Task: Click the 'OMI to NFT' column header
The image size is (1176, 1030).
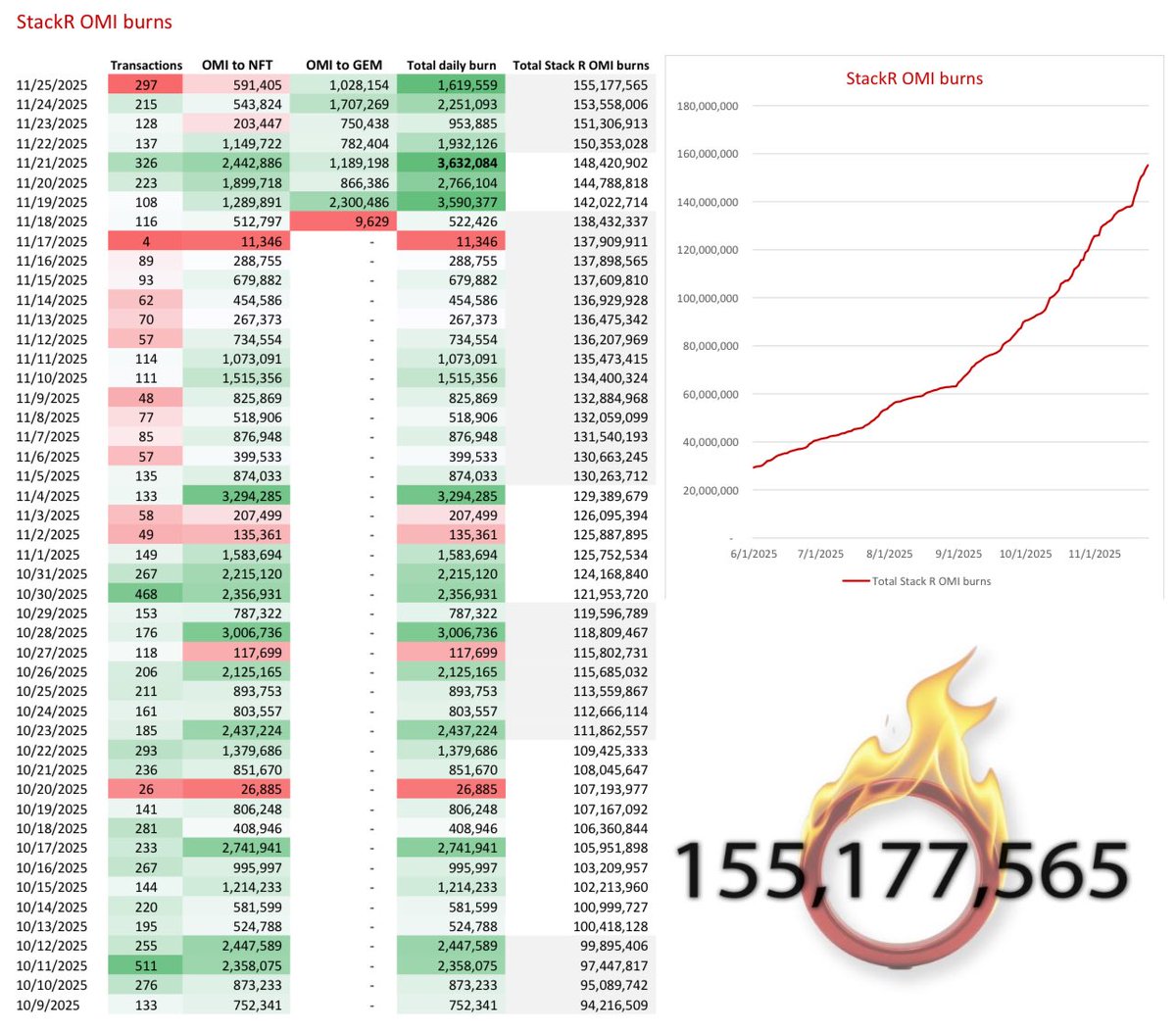Action: tap(237, 66)
